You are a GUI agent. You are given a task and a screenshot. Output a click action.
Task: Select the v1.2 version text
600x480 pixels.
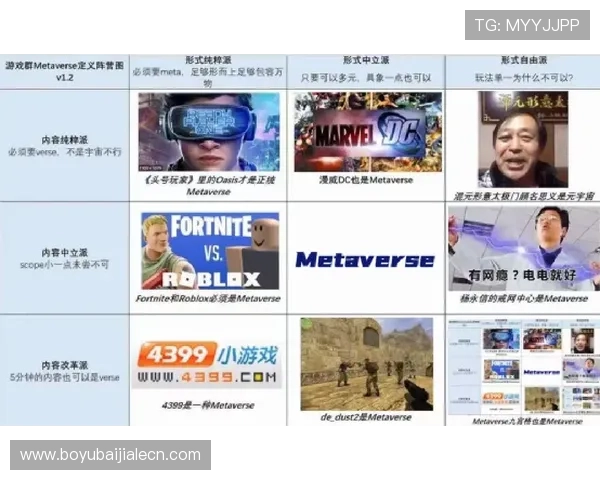(64, 77)
